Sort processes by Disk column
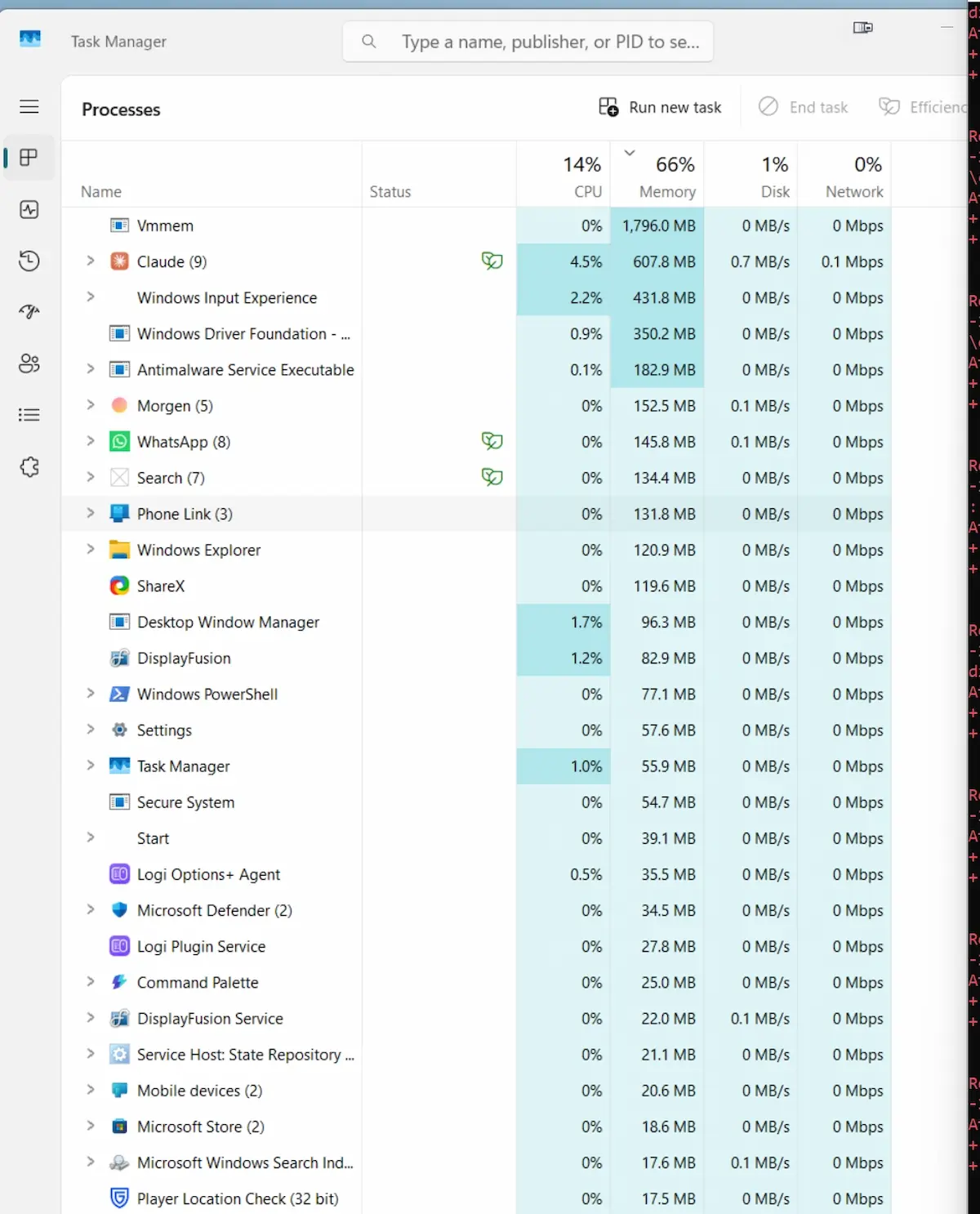The image size is (980, 1214). coord(751,175)
